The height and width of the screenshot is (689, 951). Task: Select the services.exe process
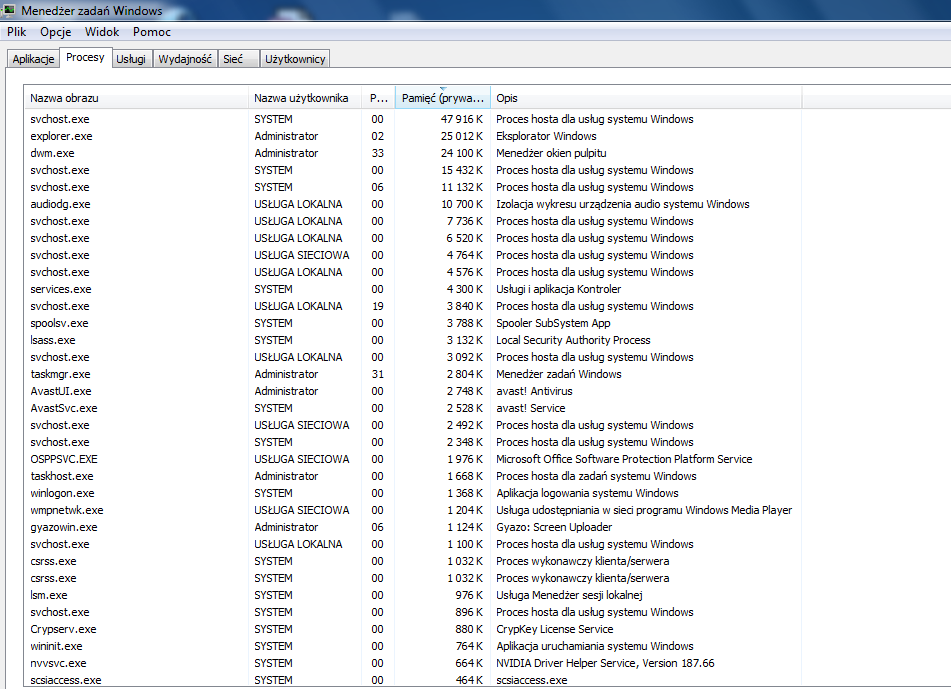pos(412,289)
